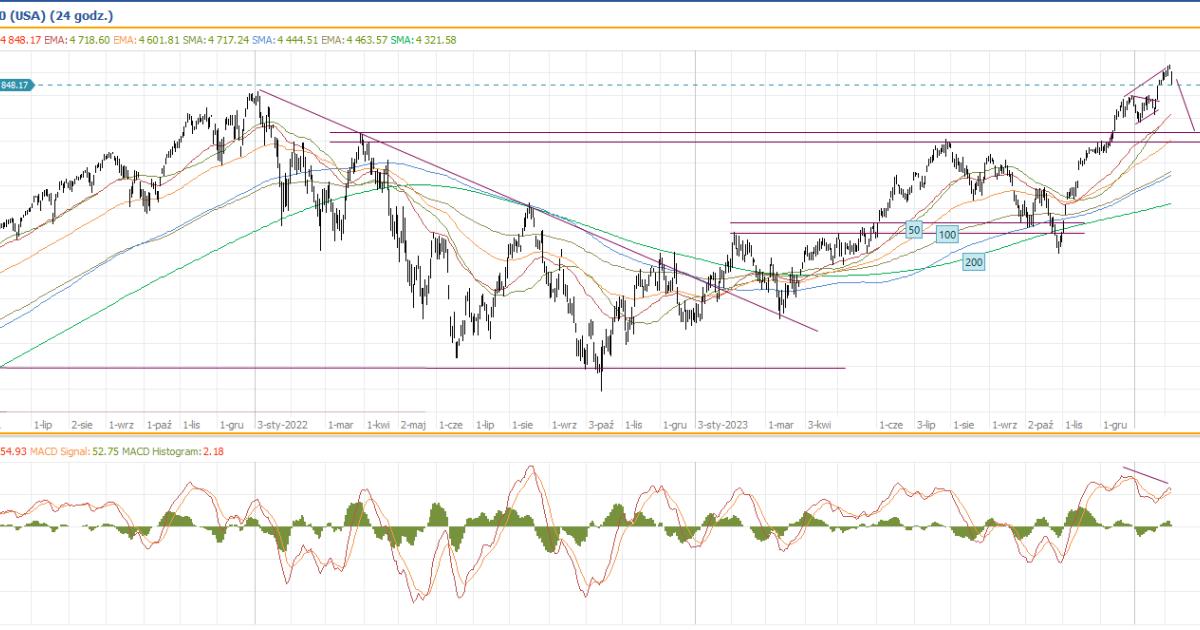This screenshot has height=630, width=1200.
Task: Click the 3-paź date label on axis
Action: (600, 425)
